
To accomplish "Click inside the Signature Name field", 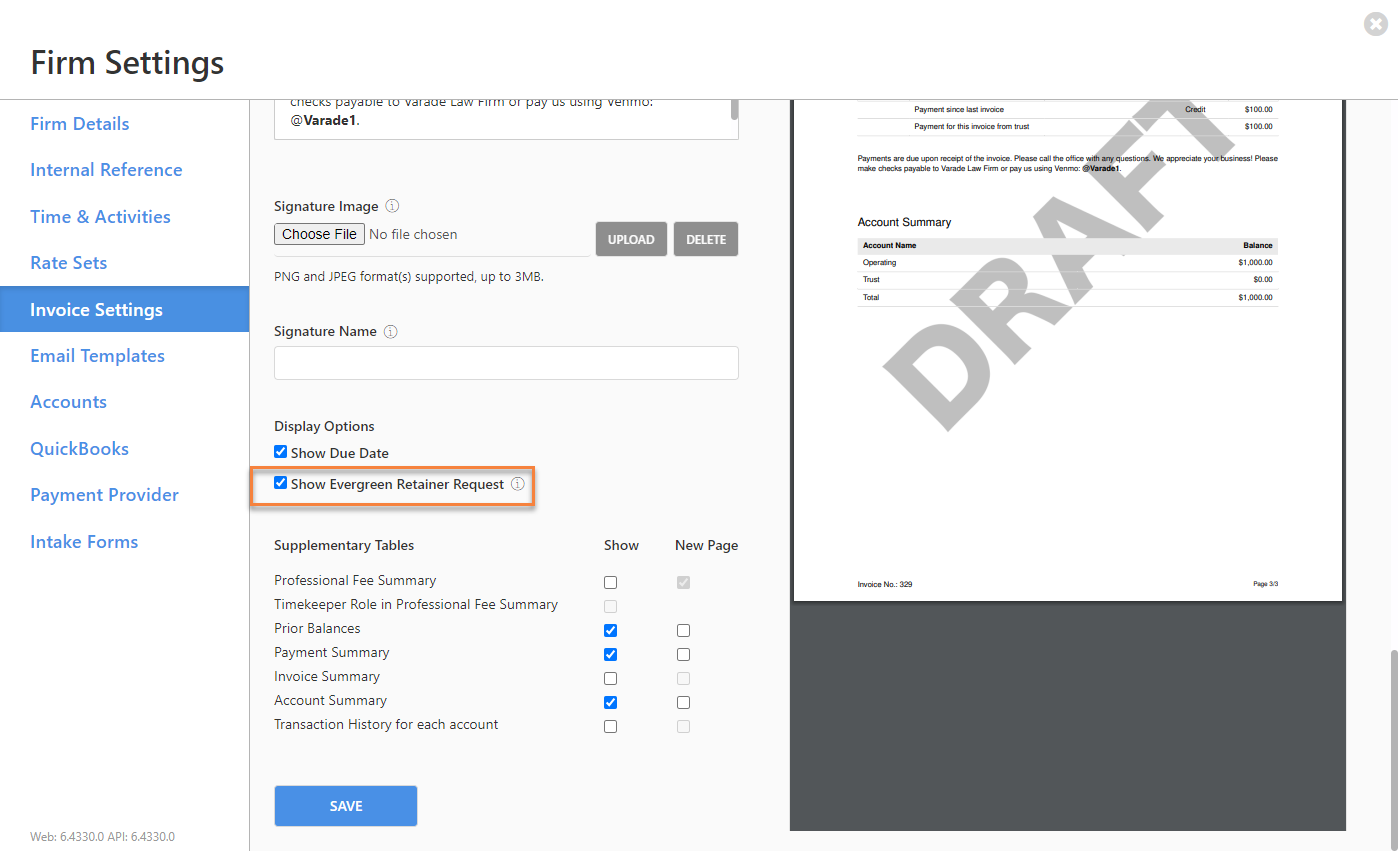I will point(505,362).
